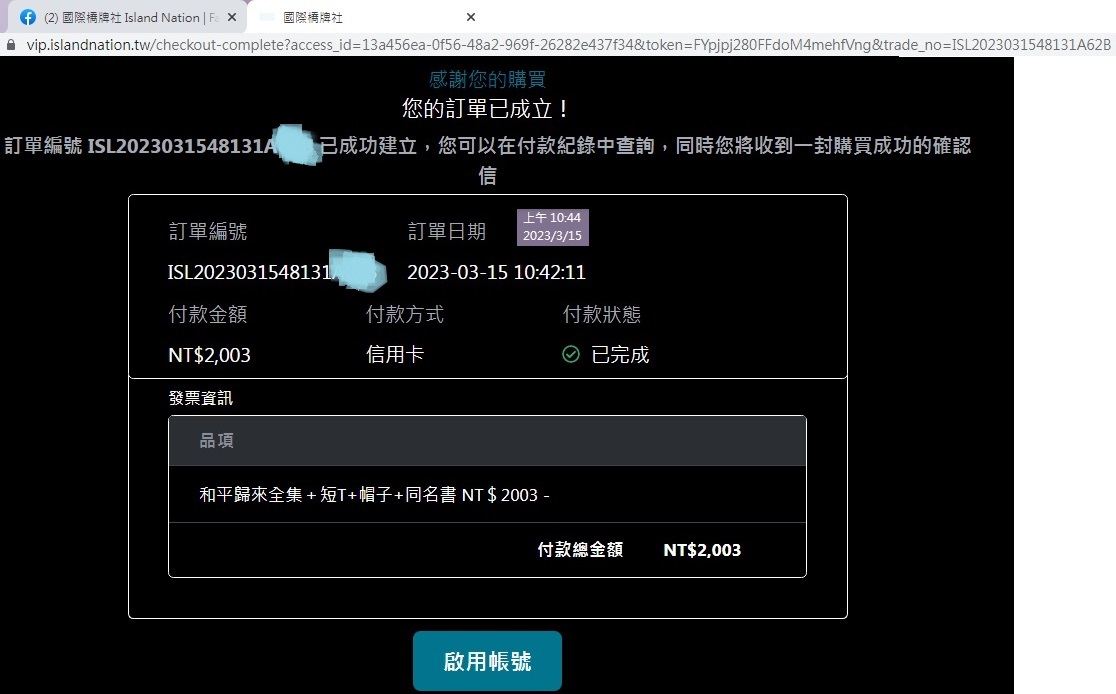Close the 國際橋牌社 tab

[471, 17]
